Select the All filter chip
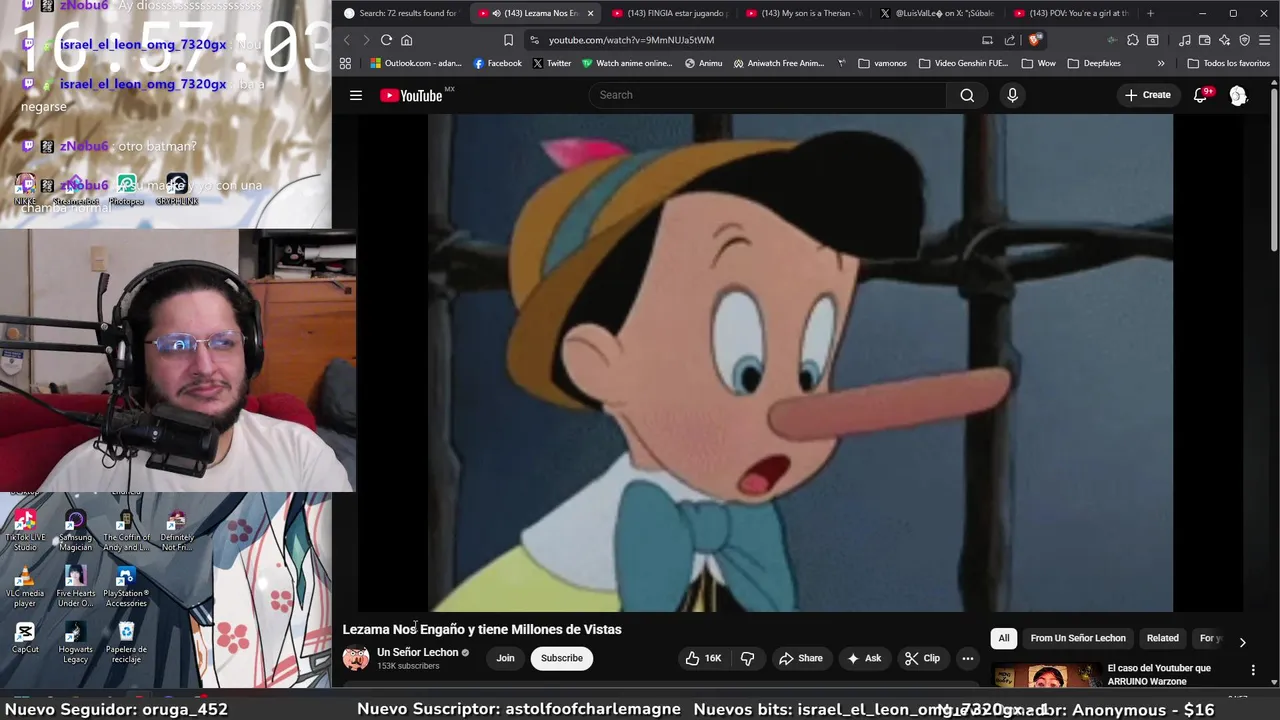 (x=1004, y=638)
